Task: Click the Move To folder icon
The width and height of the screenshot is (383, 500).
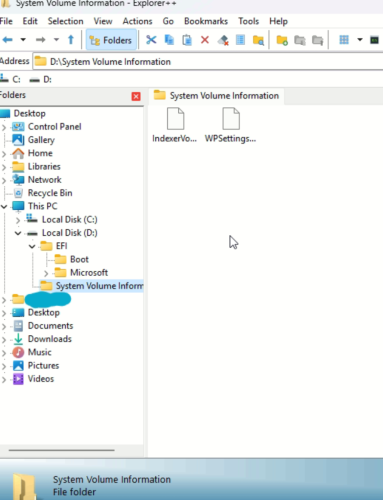Action: point(318,40)
